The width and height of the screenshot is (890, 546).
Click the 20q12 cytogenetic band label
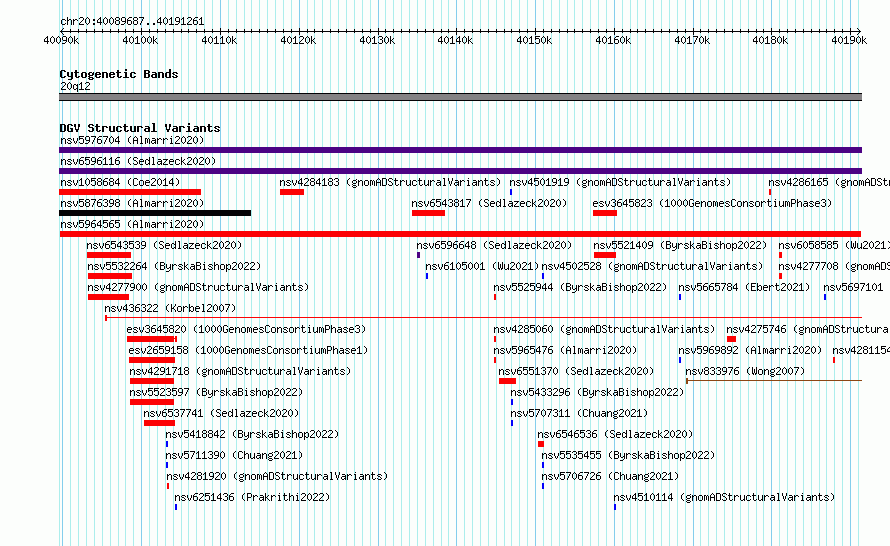click(75, 86)
